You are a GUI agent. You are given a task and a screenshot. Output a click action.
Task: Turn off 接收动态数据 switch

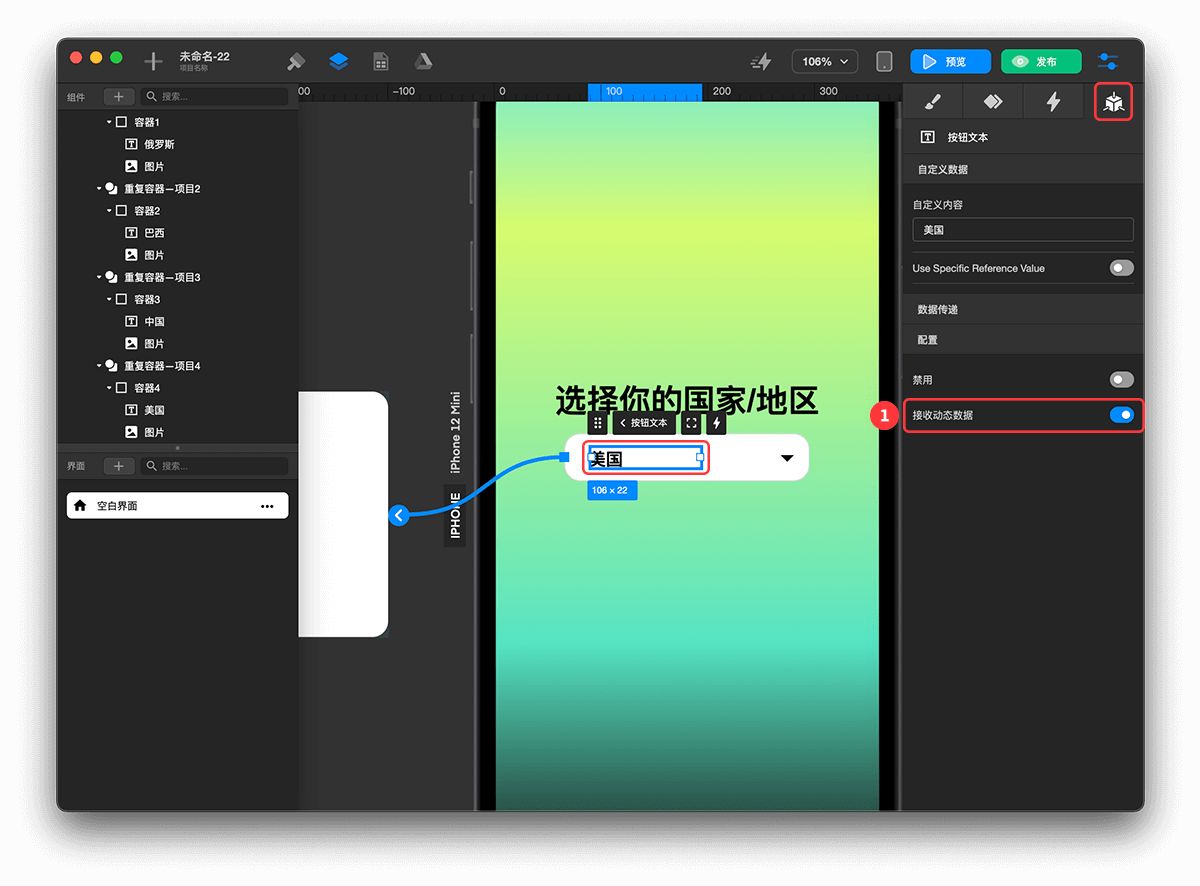(x=1122, y=414)
